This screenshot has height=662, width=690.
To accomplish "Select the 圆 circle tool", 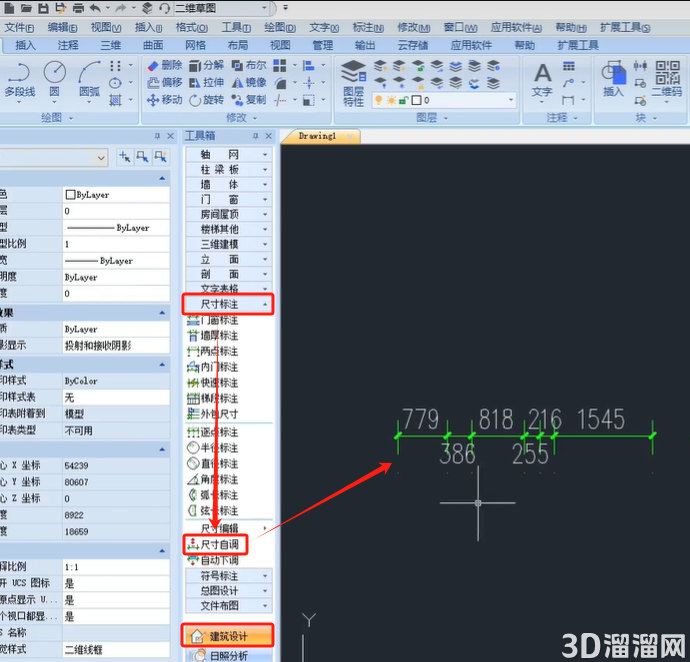I will [55, 79].
